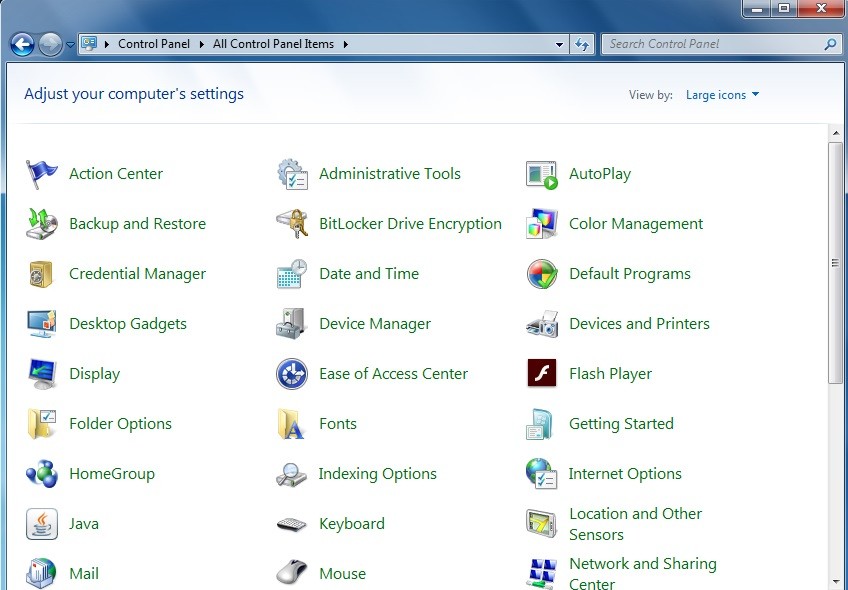Open the Backup and Restore icon
This screenshot has height=590, width=848.
[x=42, y=224]
